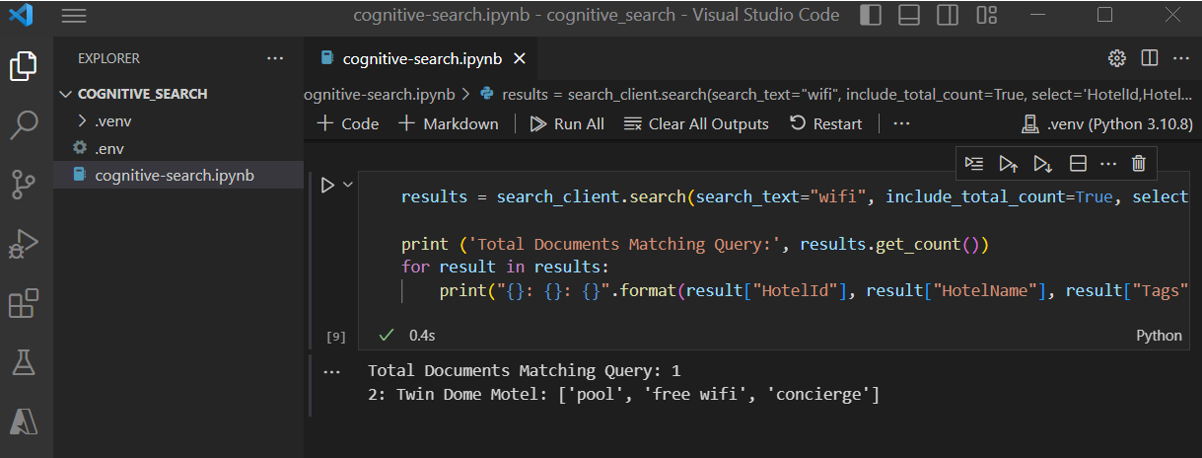Screen dimensions: 1202x458
Task: Click inside the code cell editor on results line
Action: [794, 197]
